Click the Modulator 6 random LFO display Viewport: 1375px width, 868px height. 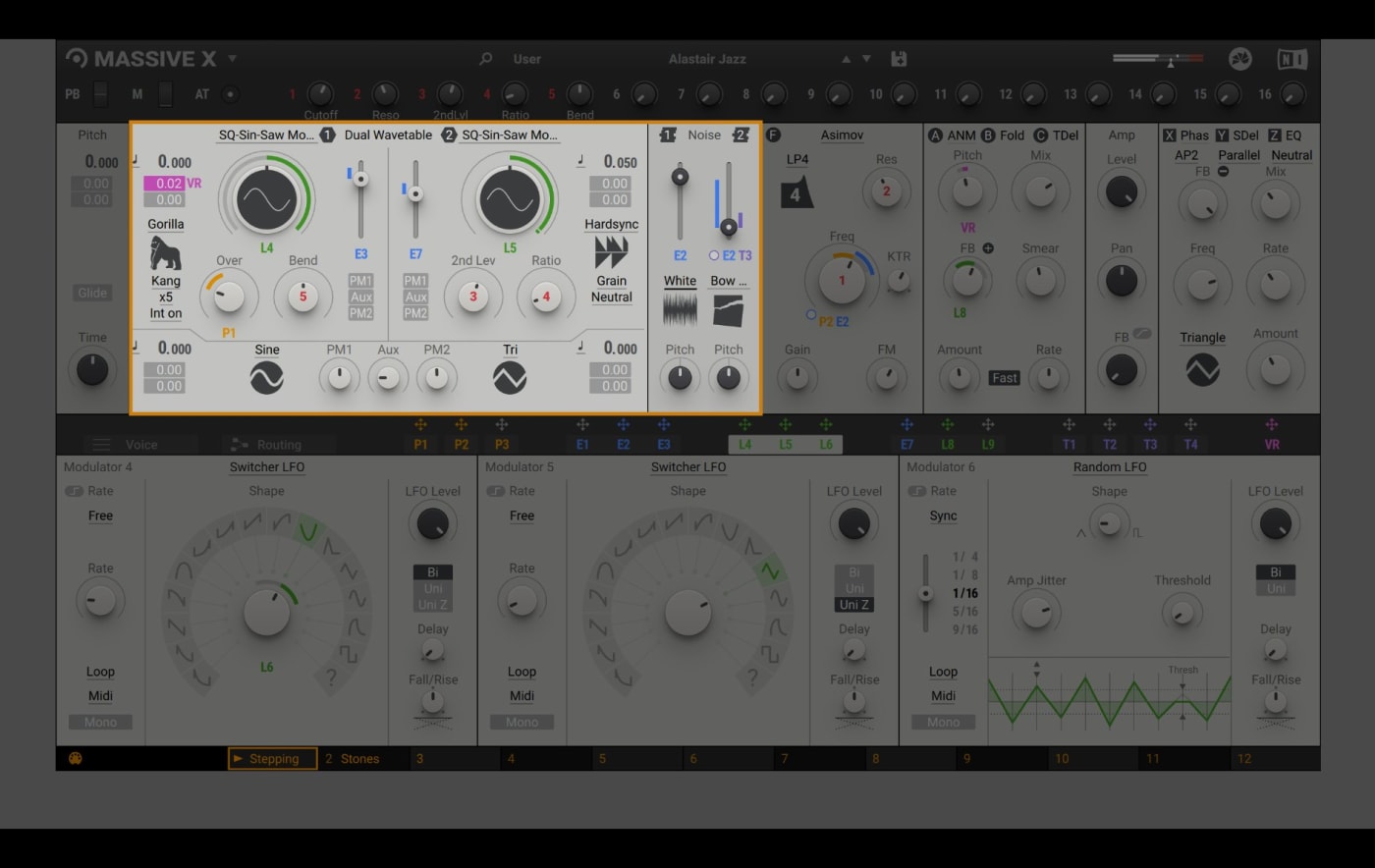1109,701
